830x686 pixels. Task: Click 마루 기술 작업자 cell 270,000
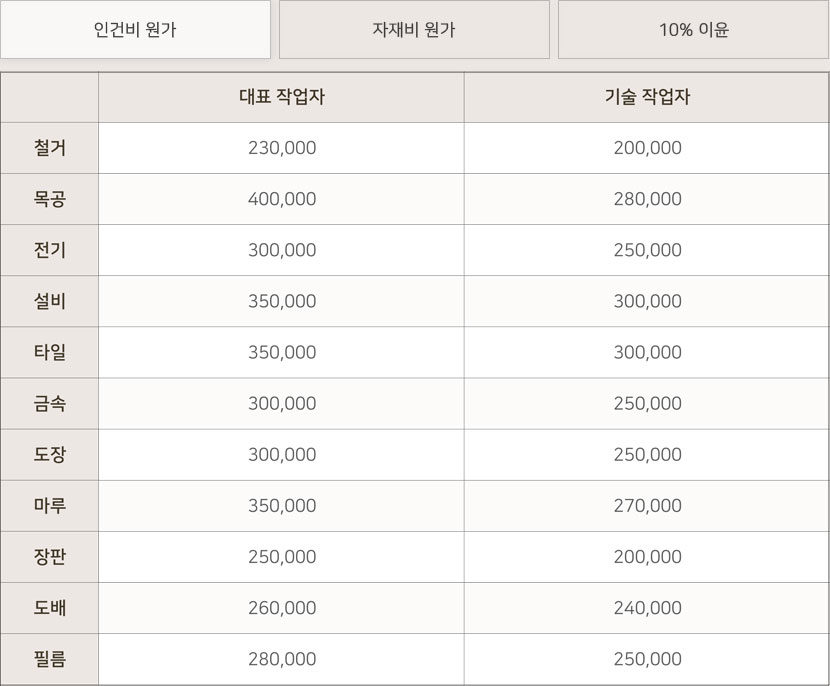coord(647,506)
